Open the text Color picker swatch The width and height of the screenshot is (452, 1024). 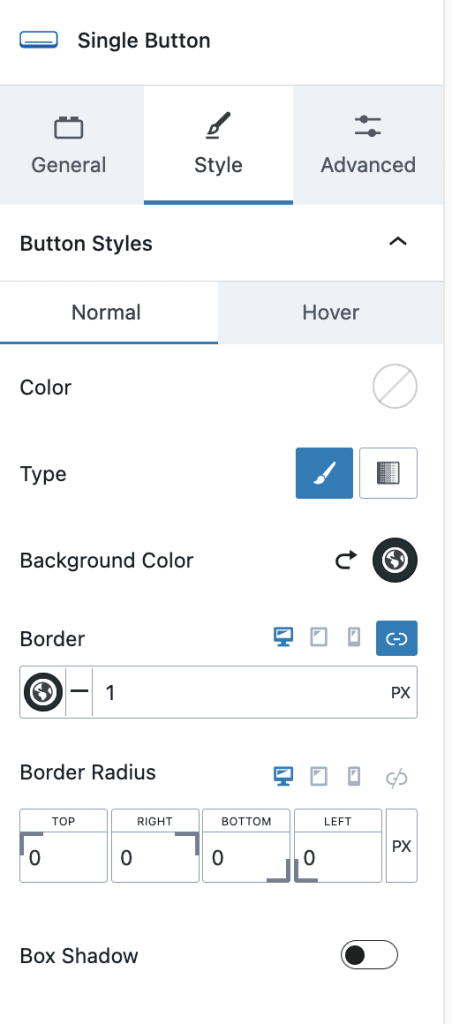395,387
